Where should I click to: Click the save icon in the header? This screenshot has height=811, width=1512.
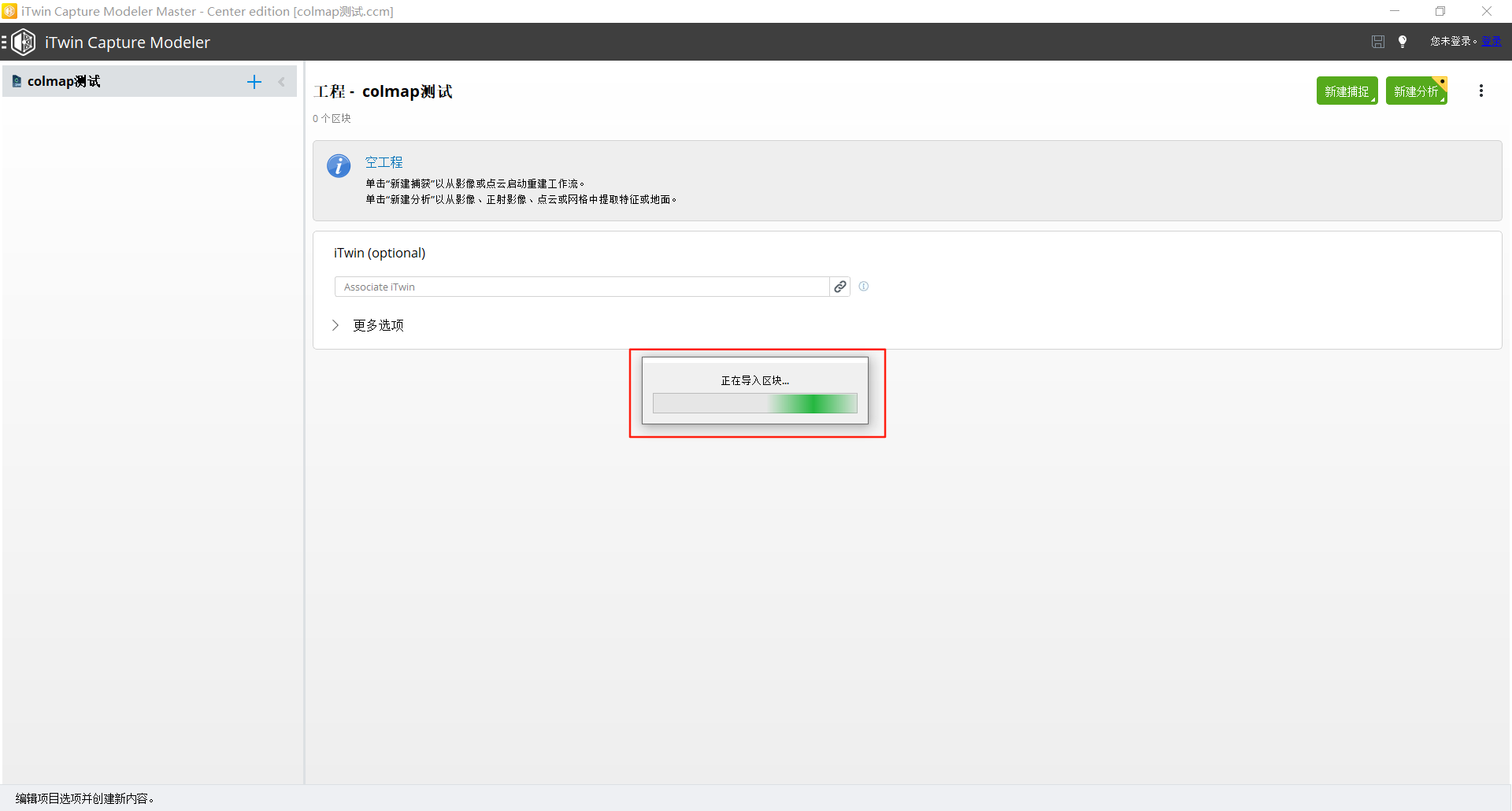[x=1377, y=42]
